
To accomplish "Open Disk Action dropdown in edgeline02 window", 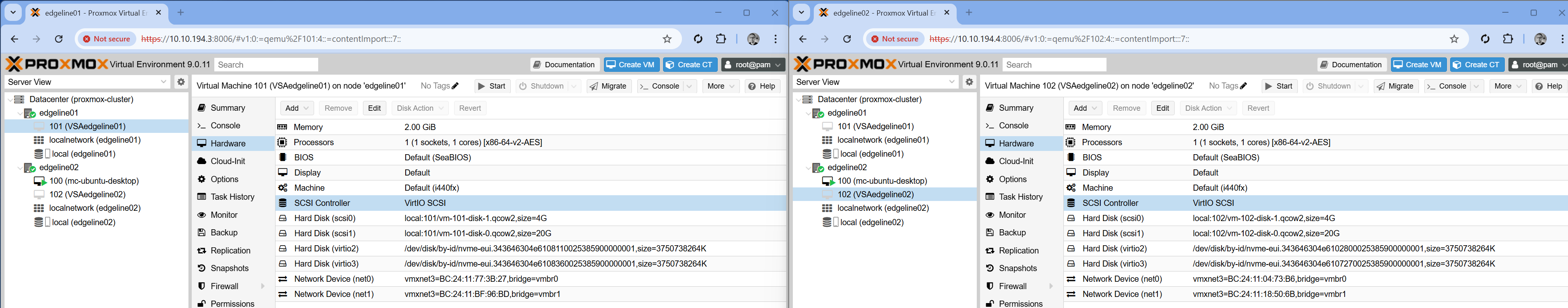I will 1208,108.
